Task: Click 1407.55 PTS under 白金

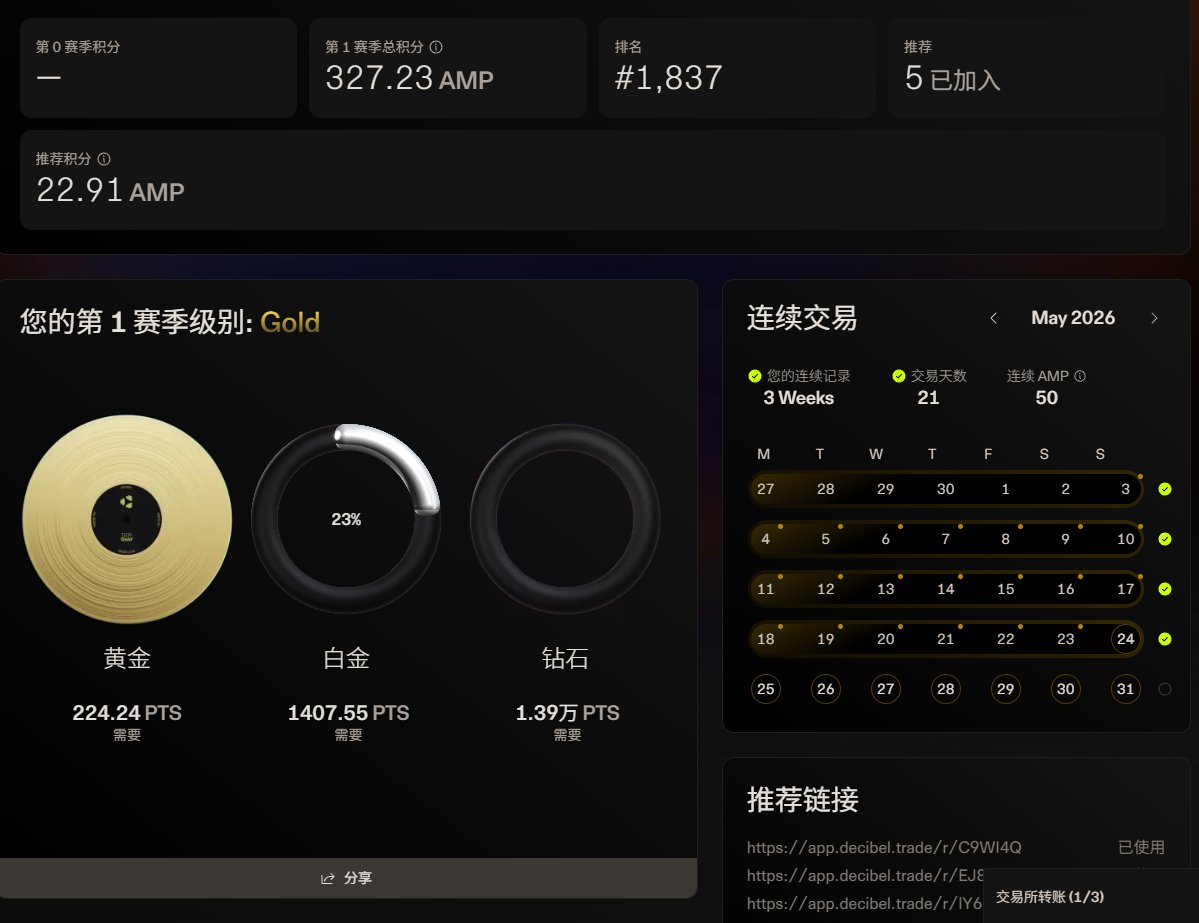Action: [348, 713]
